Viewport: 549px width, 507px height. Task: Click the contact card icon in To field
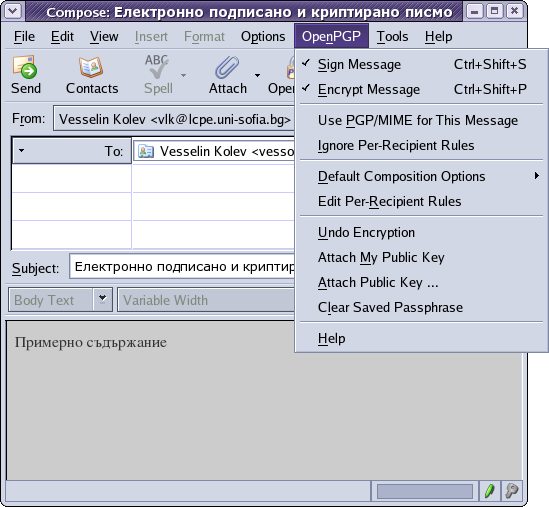tap(146, 151)
